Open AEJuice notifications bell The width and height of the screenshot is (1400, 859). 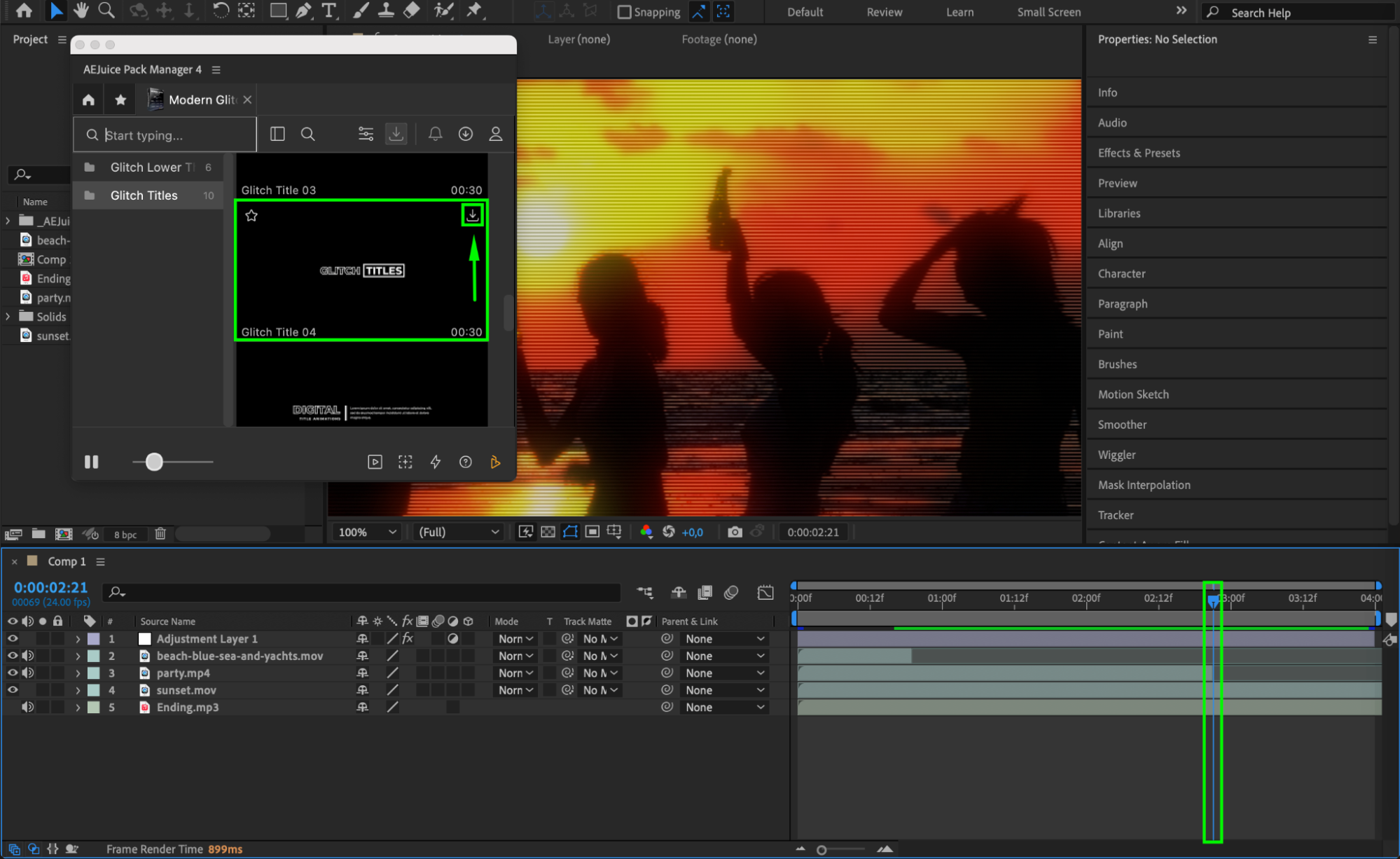pyautogui.click(x=435, y=134)
